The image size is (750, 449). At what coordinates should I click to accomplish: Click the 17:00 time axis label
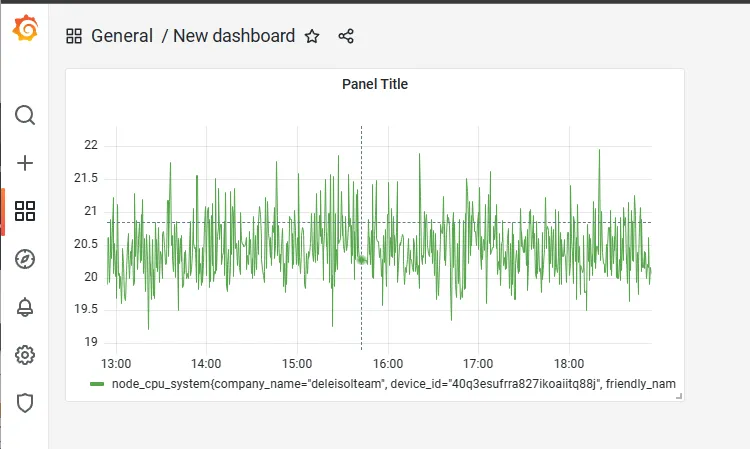click(478, 364)
